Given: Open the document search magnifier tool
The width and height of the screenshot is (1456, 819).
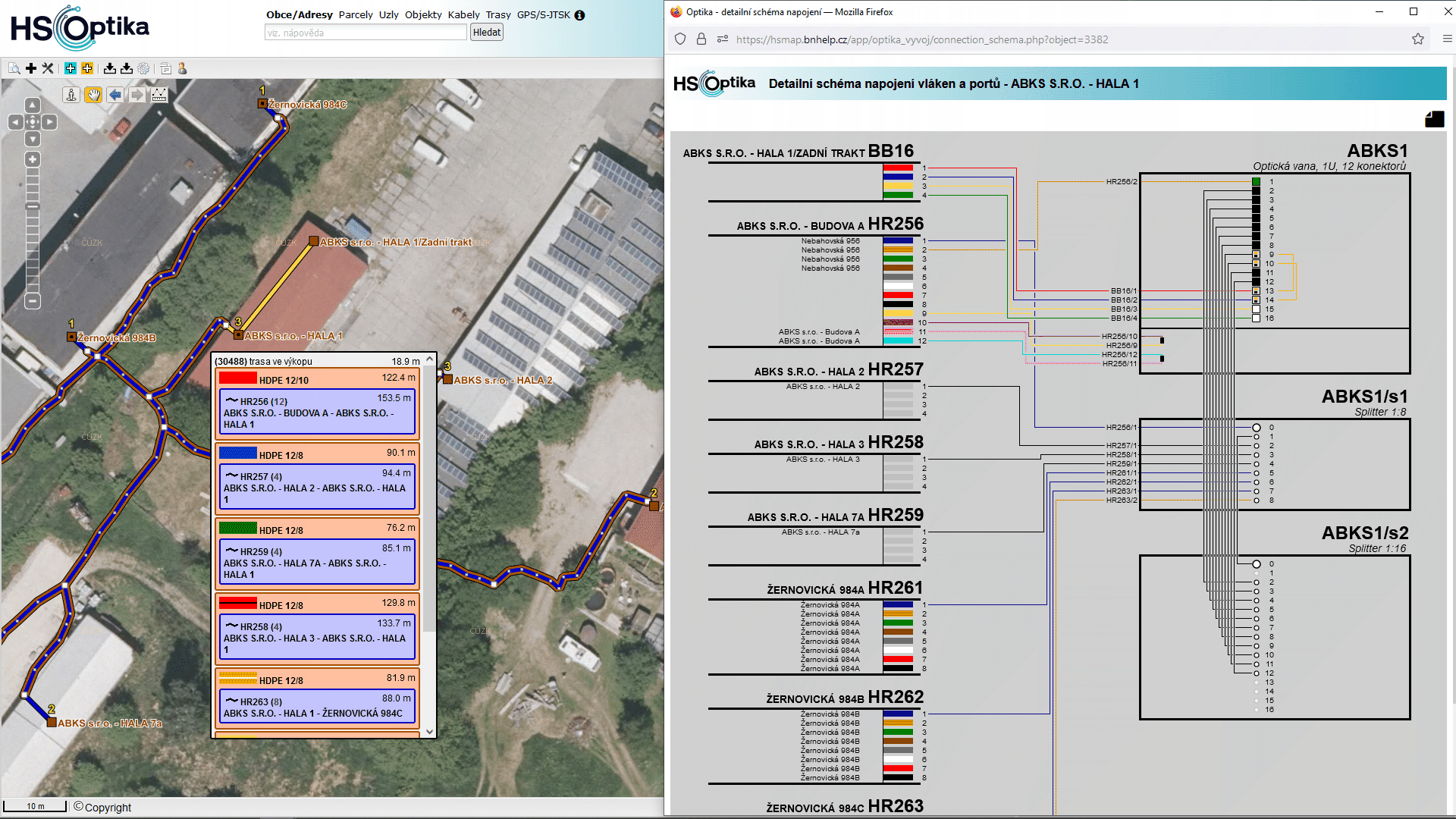Looking at the screenshot, I should tap(14, 68).
